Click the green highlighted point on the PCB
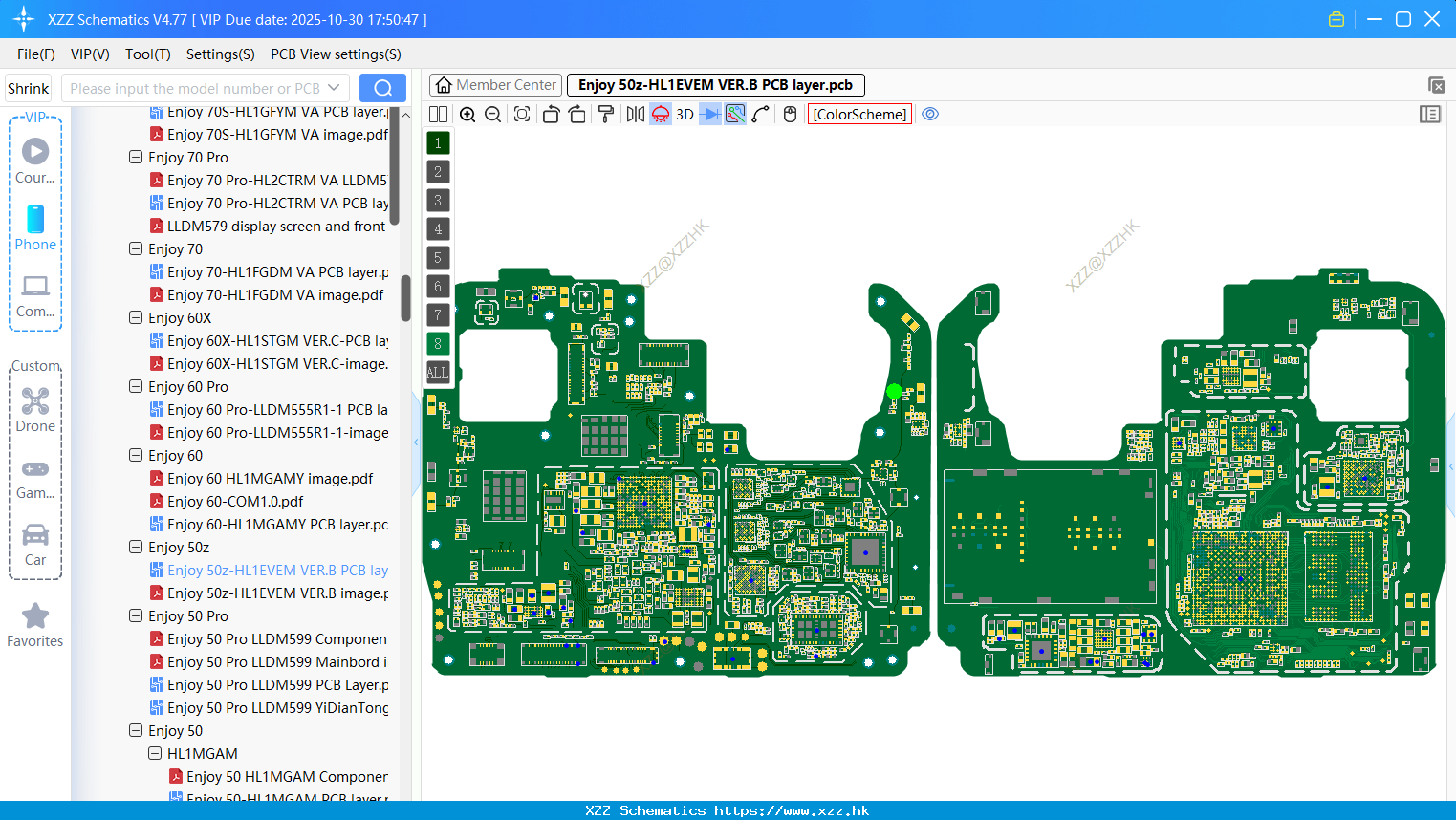The width and height of the screenshot is (1456, 820). [x=894, y=391]
